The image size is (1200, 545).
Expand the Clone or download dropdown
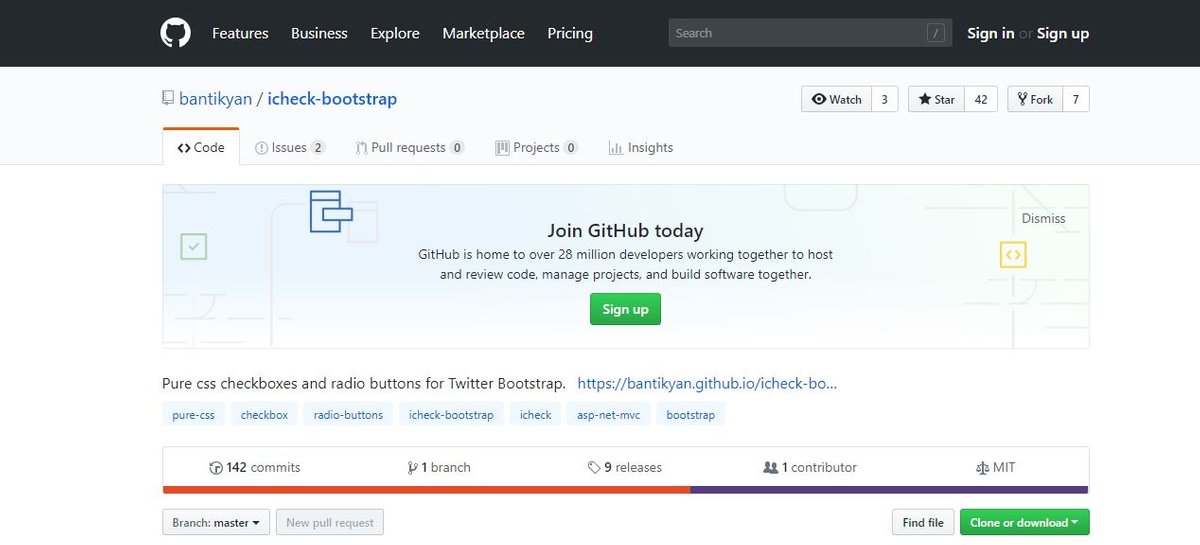1024,522
